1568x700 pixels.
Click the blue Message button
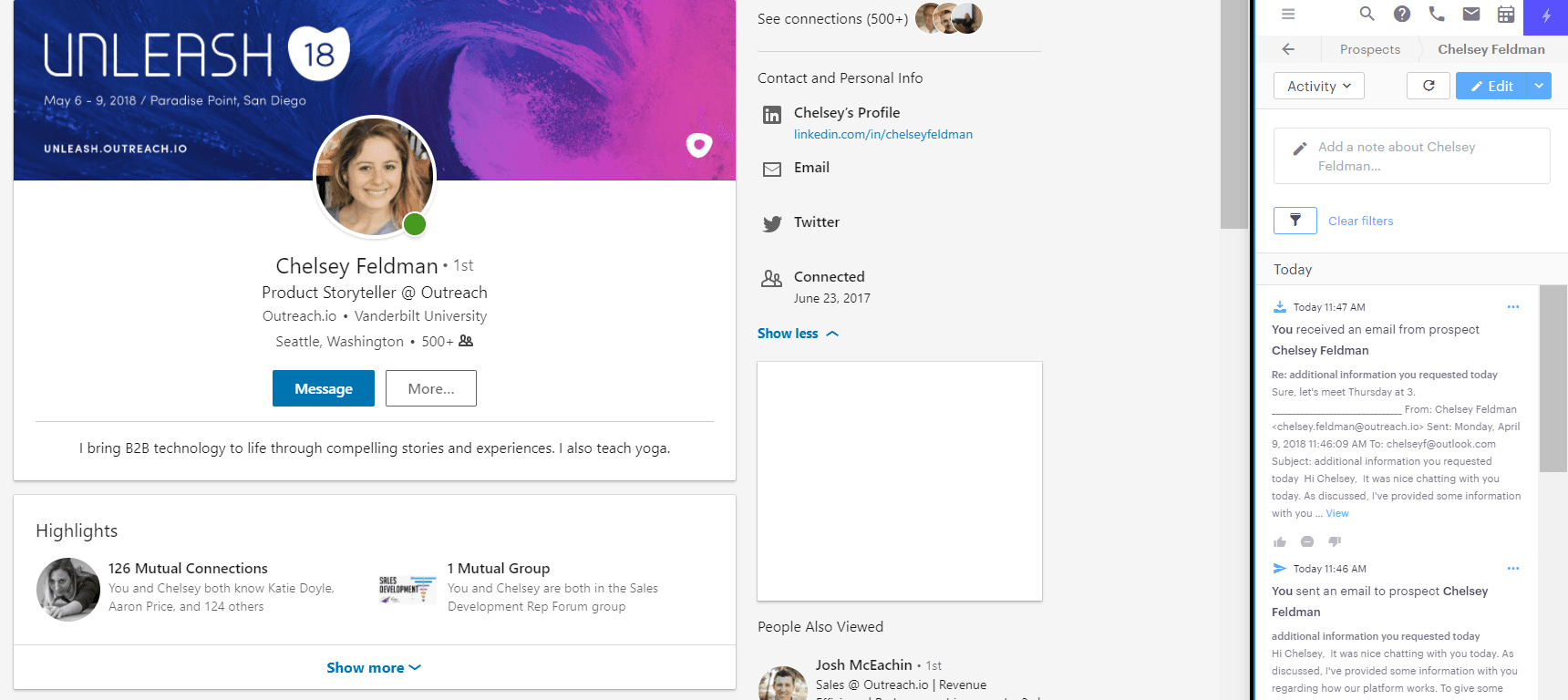coord(324,388)
